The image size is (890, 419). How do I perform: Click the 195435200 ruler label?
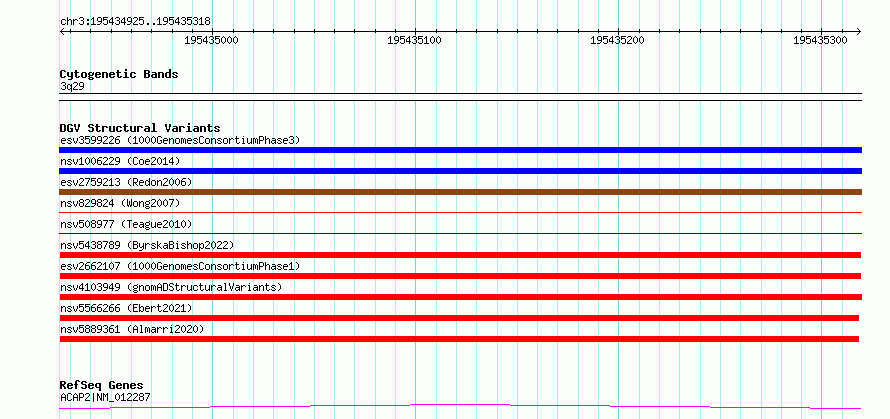[x=618, y=40]
